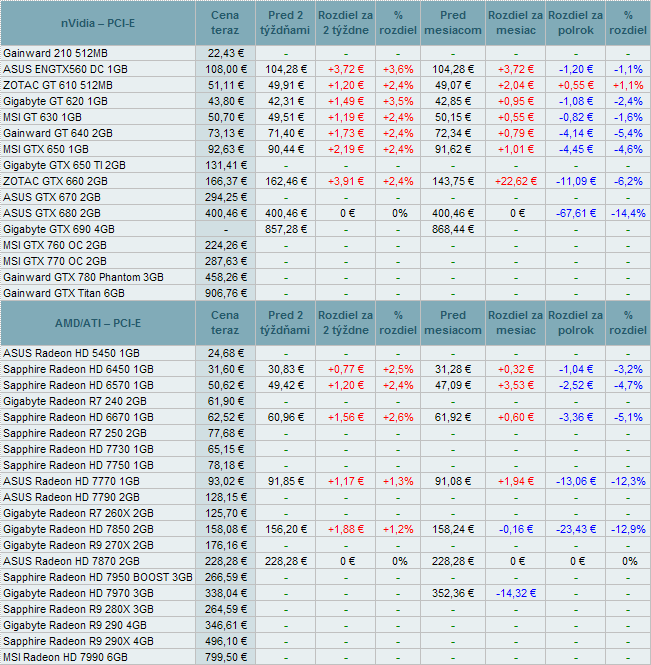Click half-year difference '-4,14 €'
651x665 pixels.
coord(576,133)
